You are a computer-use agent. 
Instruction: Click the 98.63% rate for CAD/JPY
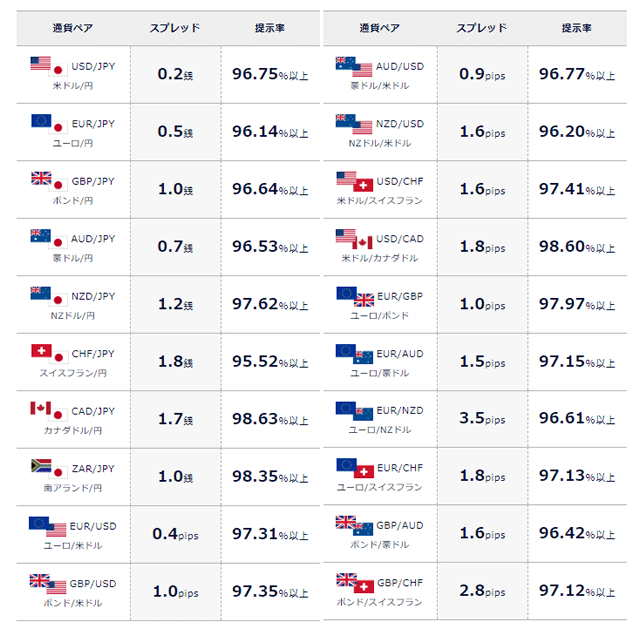(x=270, y=419)
